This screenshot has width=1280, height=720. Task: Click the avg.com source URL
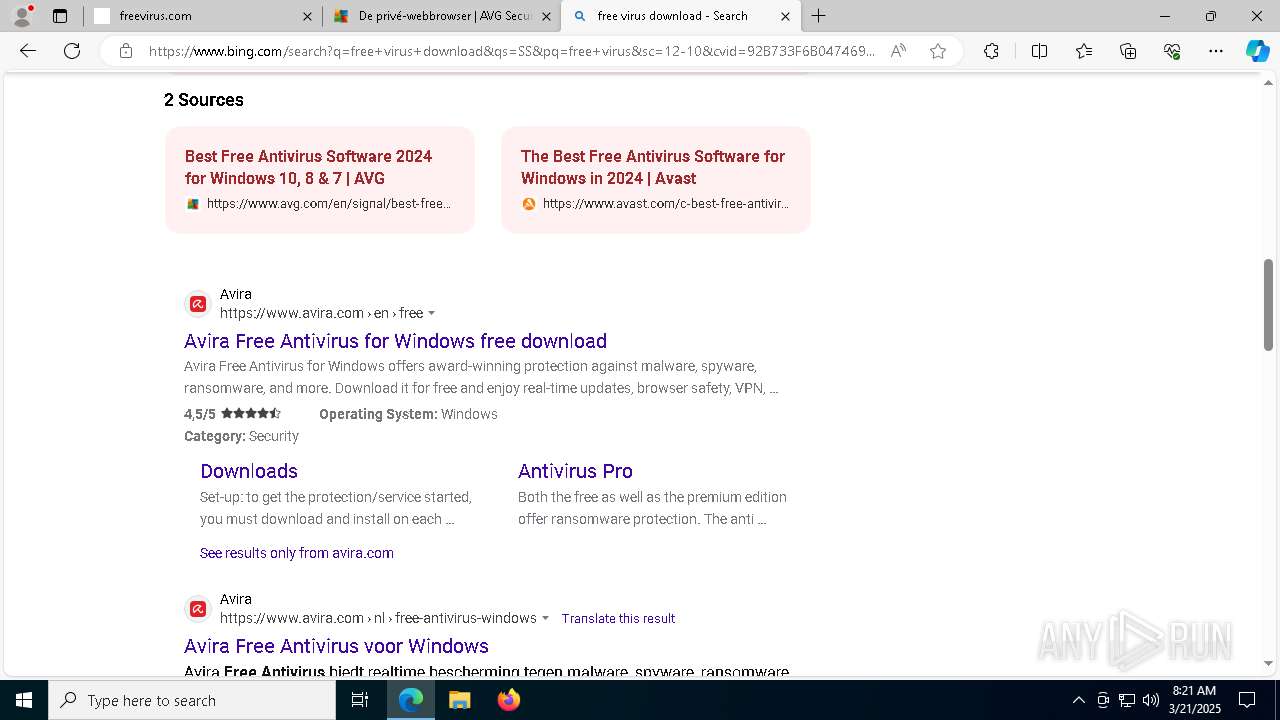[329, 204]
